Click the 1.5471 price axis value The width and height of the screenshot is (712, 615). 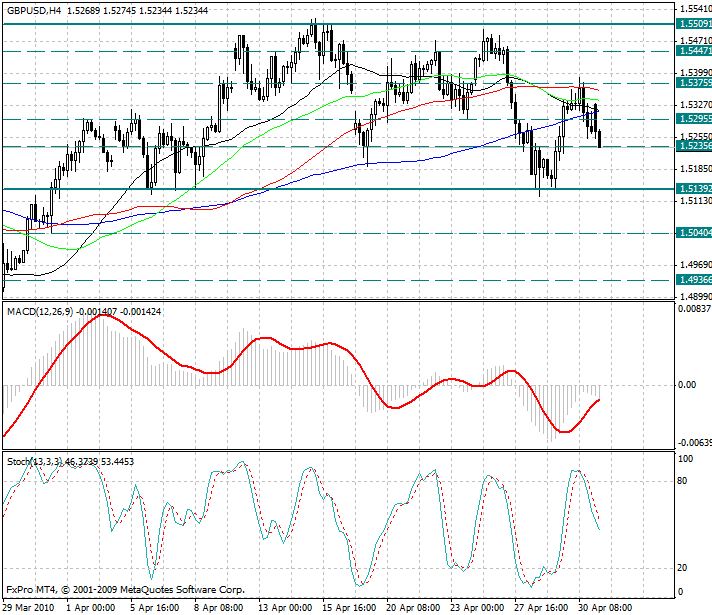point(696,41)
